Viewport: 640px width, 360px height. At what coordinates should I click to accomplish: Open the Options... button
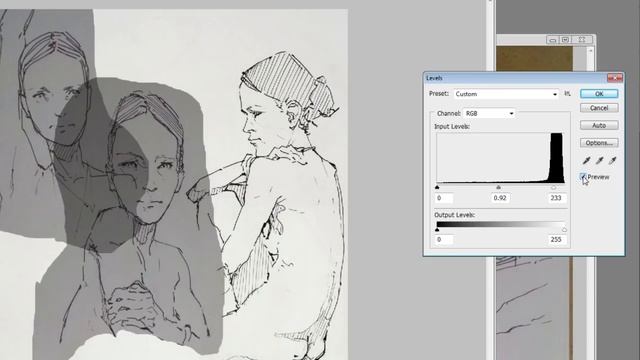tap(599, 143)
